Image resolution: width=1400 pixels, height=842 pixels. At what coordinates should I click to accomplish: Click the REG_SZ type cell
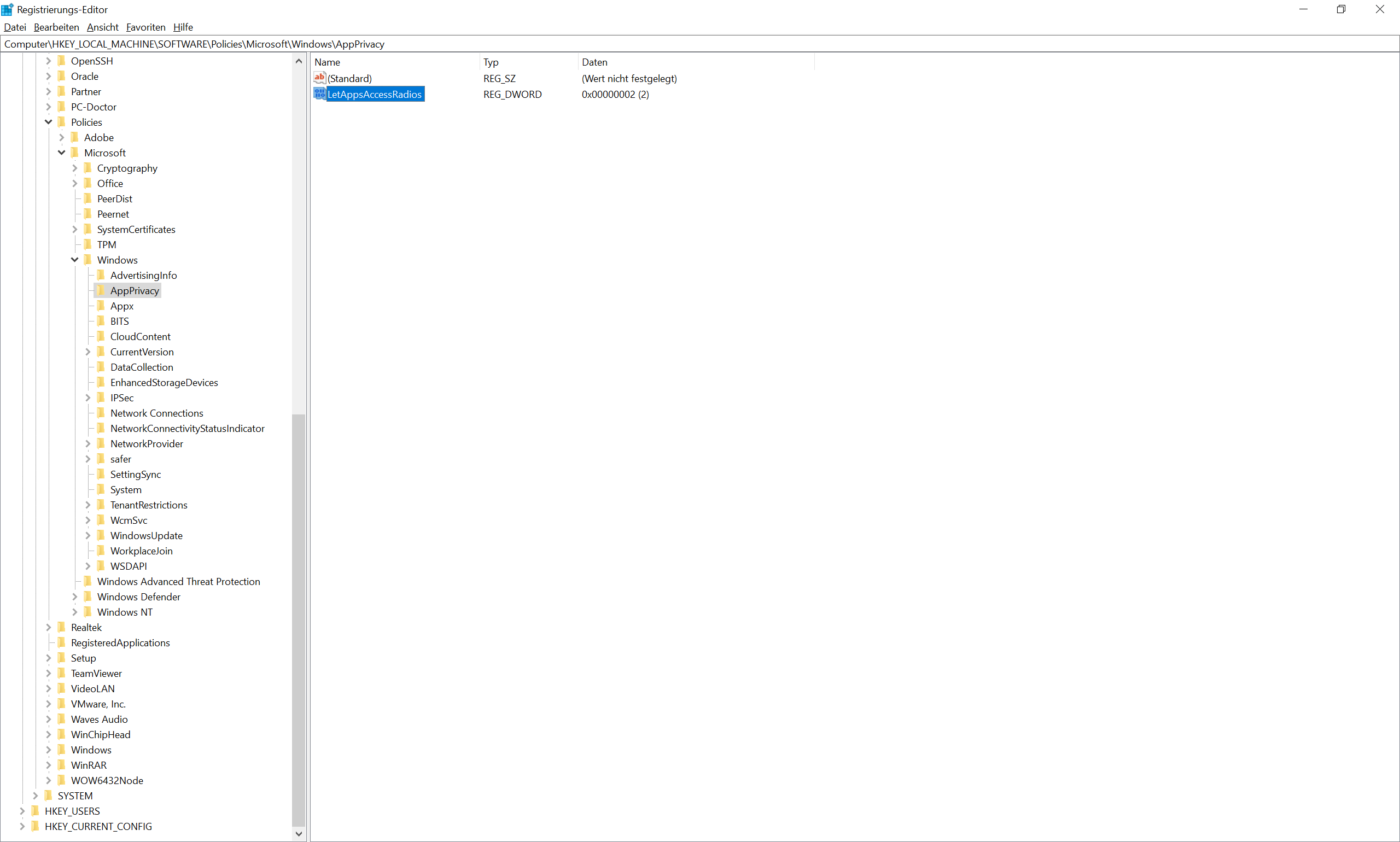point(499,78)
